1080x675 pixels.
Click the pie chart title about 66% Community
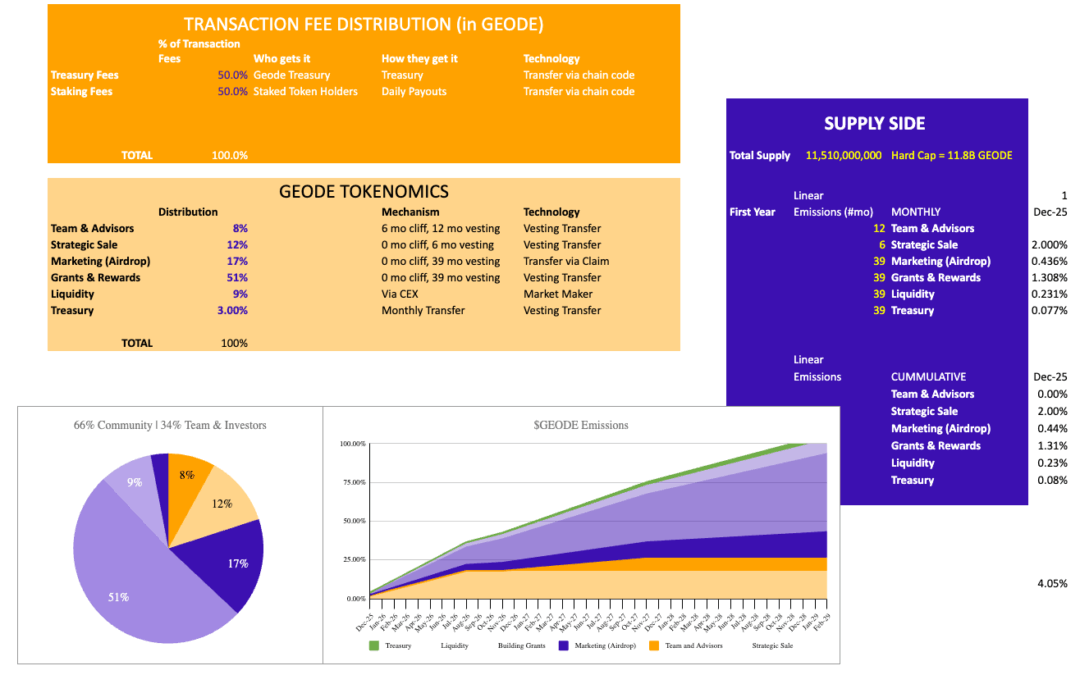coord(170,425)
